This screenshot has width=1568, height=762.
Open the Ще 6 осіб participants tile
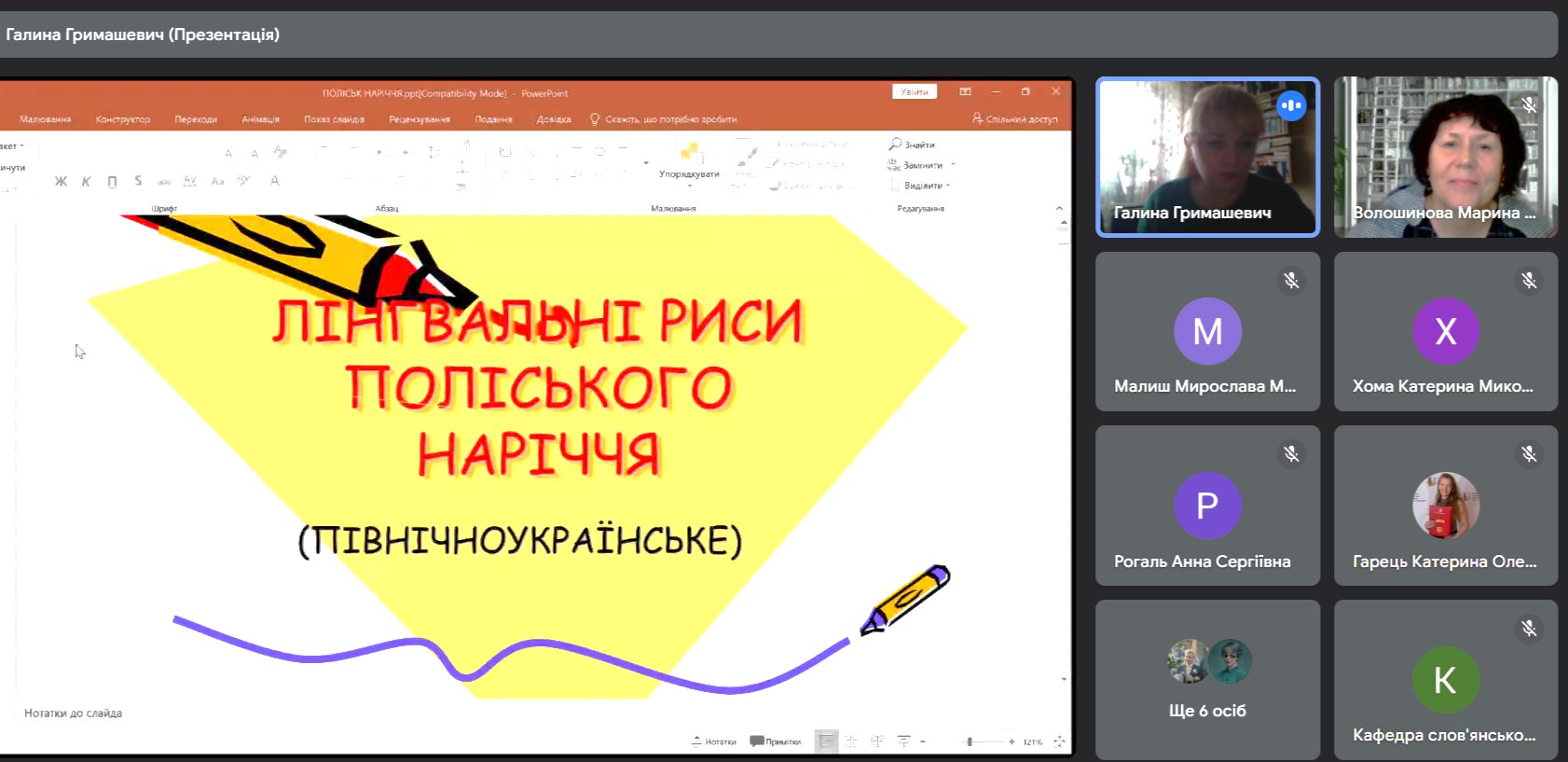pos(1207,679)
